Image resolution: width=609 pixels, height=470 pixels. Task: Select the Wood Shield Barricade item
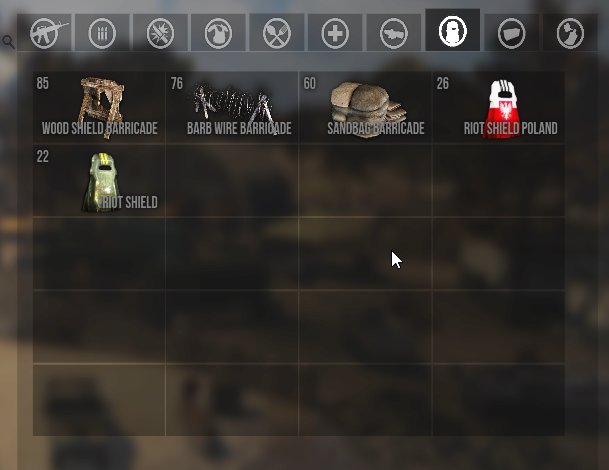click(99, 107)
